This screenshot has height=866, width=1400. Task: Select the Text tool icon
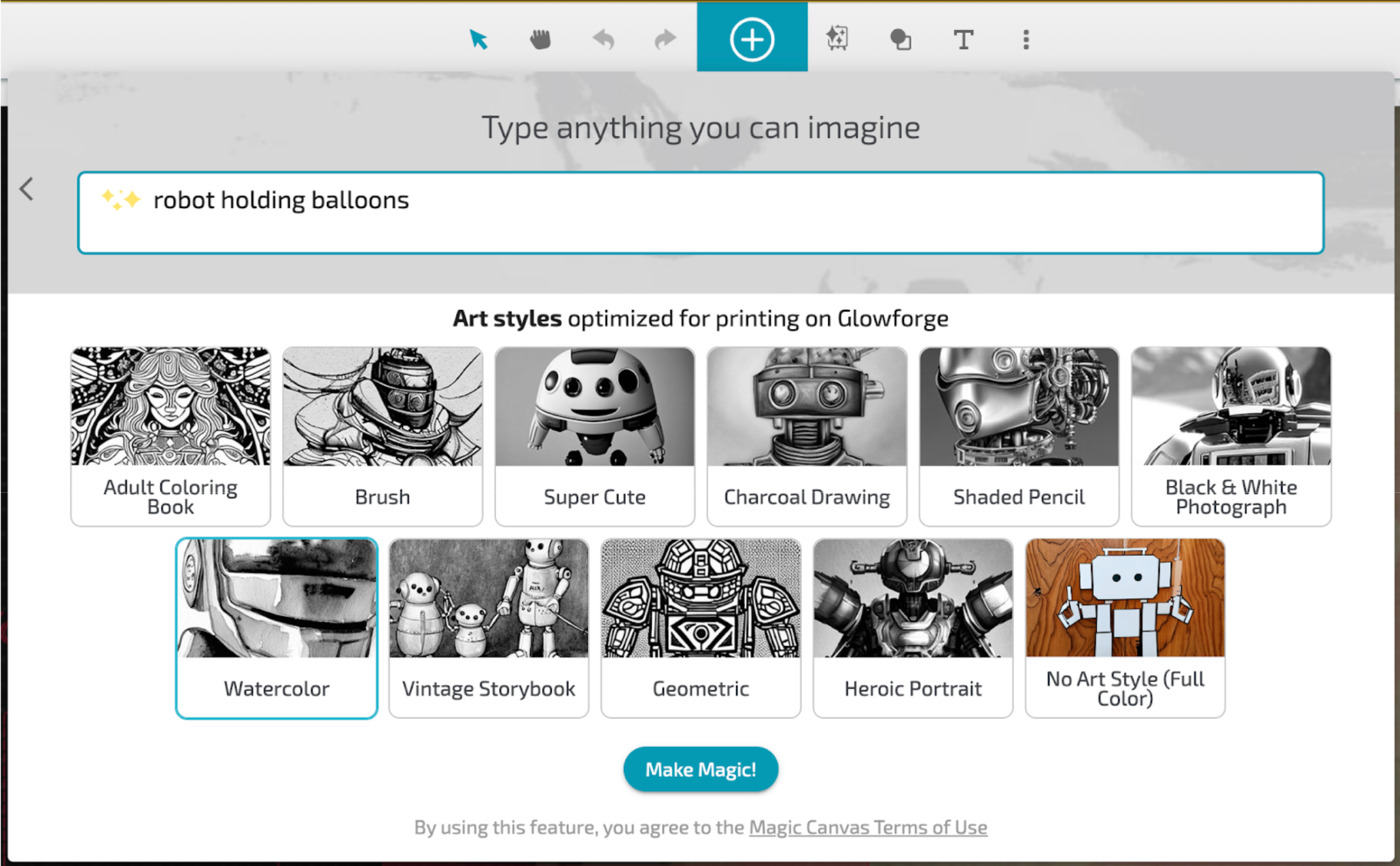pos(963,39)
